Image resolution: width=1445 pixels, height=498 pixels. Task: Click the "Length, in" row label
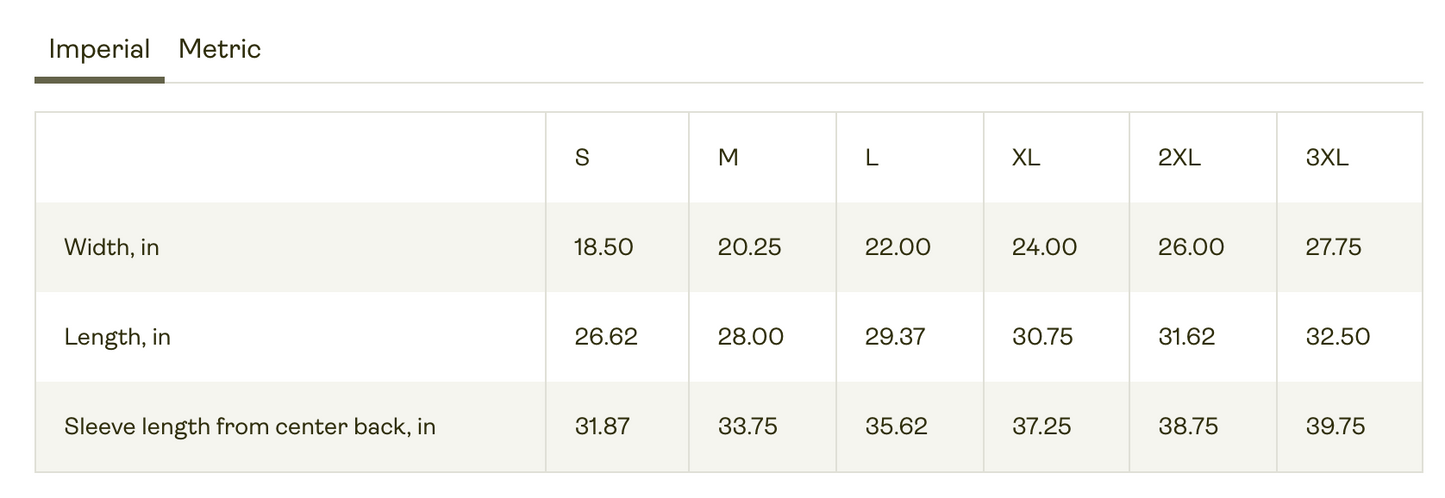[117, 337]
